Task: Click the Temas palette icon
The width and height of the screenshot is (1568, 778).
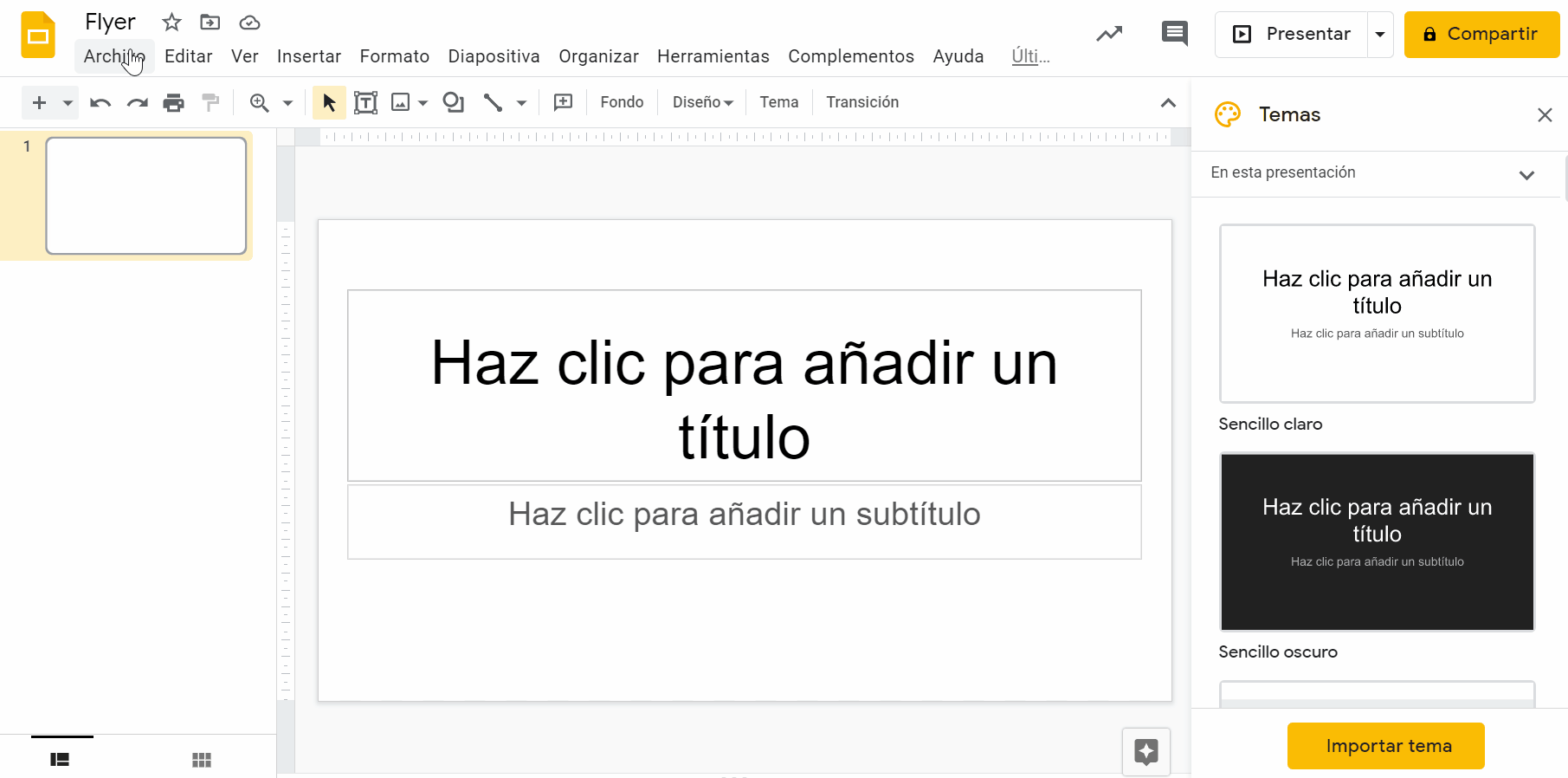Action: coord(1228,114)
